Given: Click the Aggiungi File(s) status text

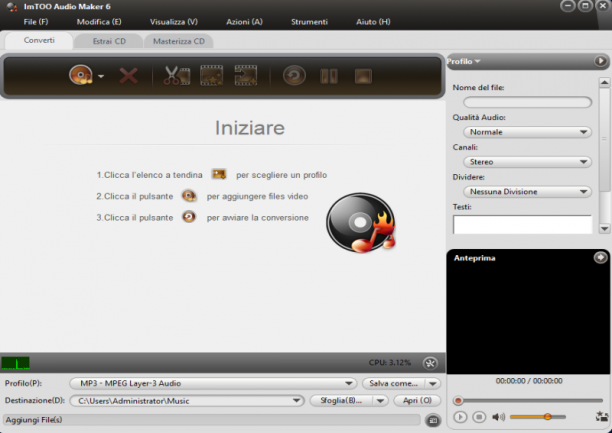Looking at the screenshot, I should pyautogui.click(x=34, y=420).
